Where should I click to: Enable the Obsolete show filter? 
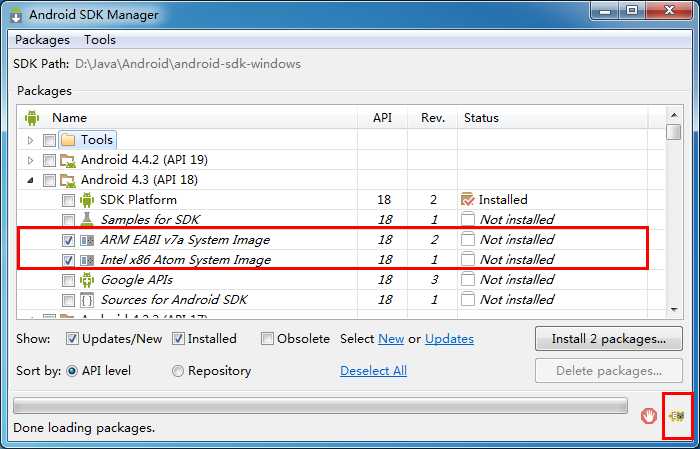[267, 339]
